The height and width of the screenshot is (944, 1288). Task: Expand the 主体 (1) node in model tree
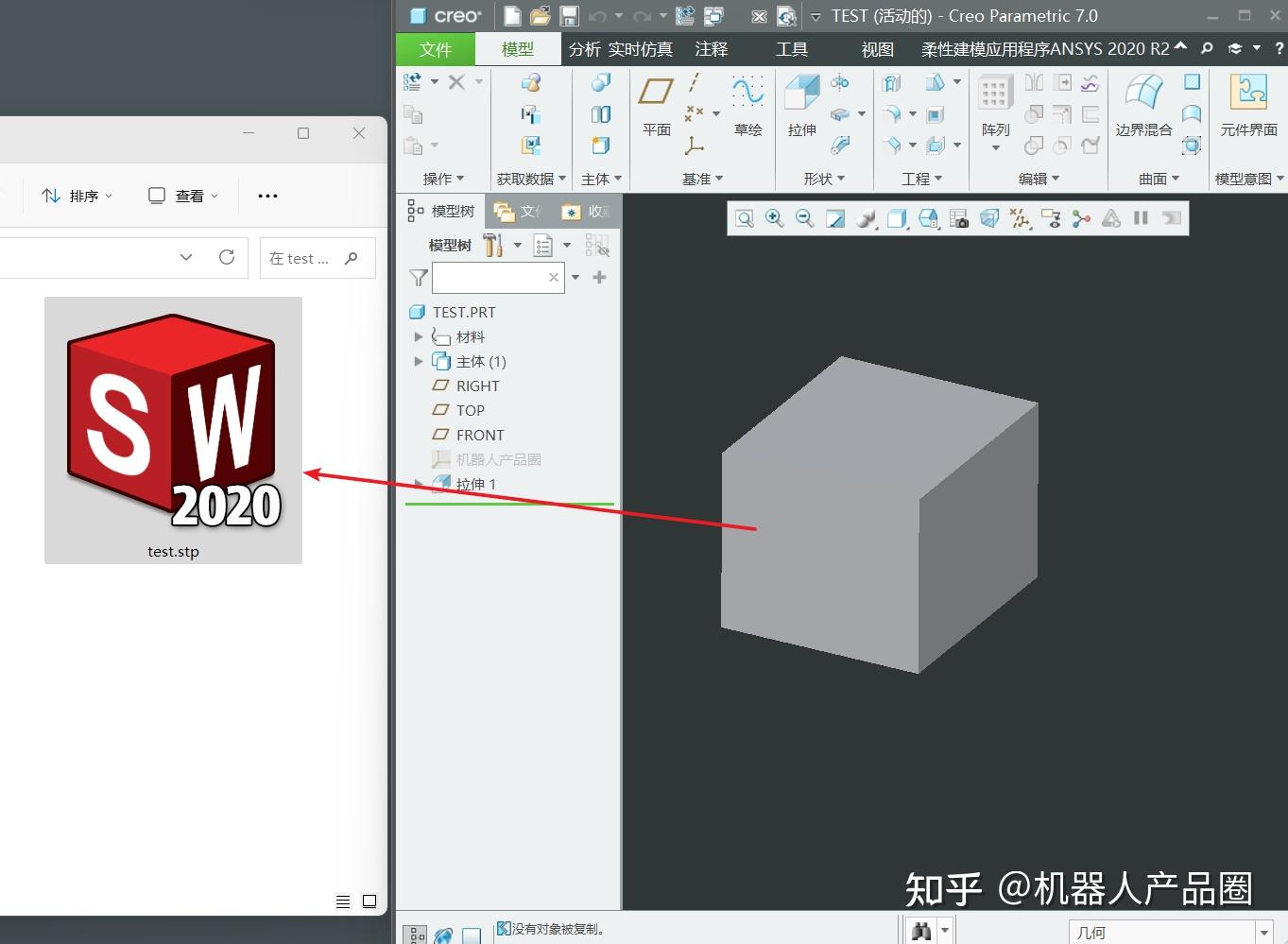point(419,360)
